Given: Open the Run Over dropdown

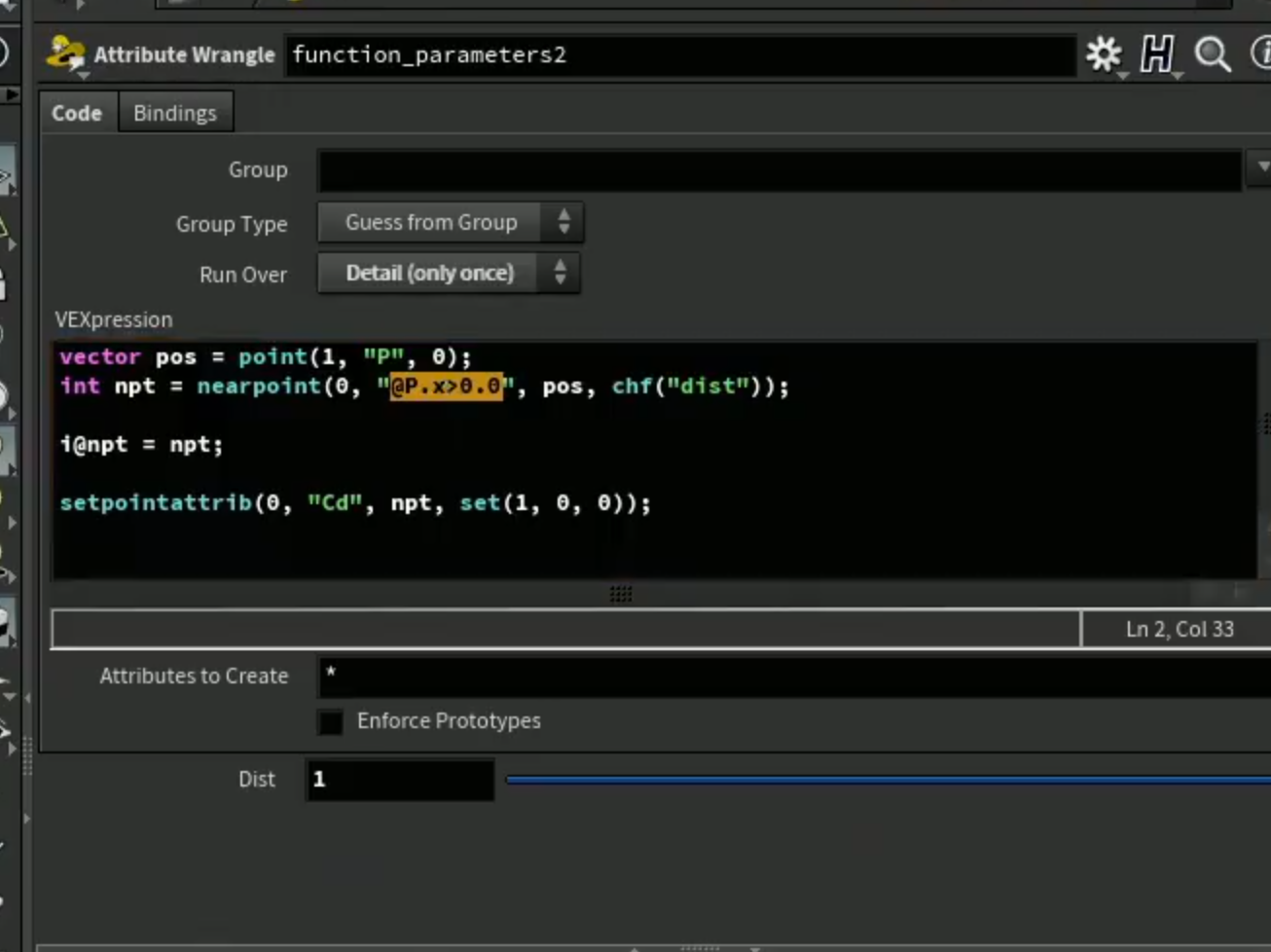Looking at the screenshot, I should [449, 274].
